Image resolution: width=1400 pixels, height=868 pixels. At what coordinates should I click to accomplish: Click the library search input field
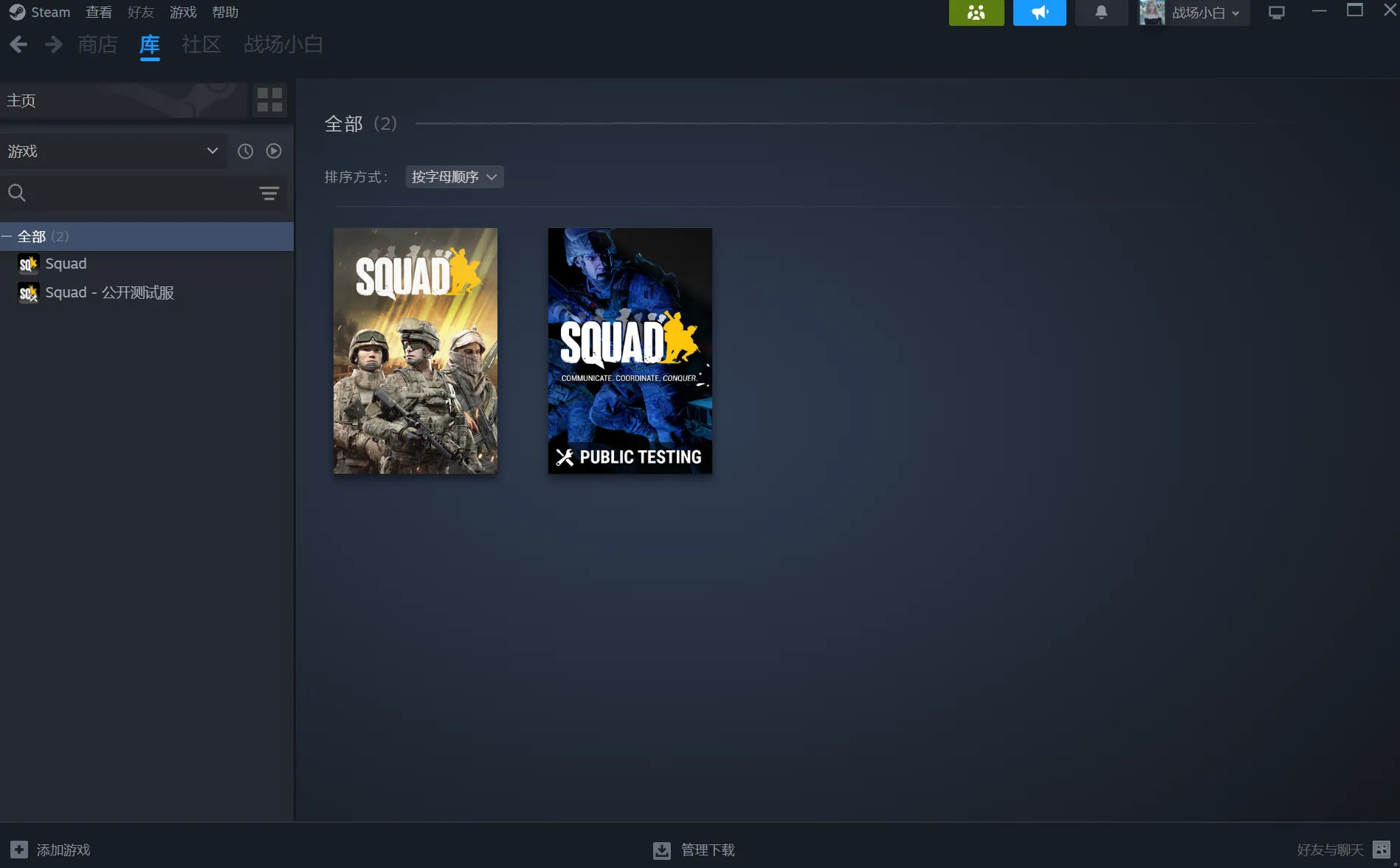[142, 193]
